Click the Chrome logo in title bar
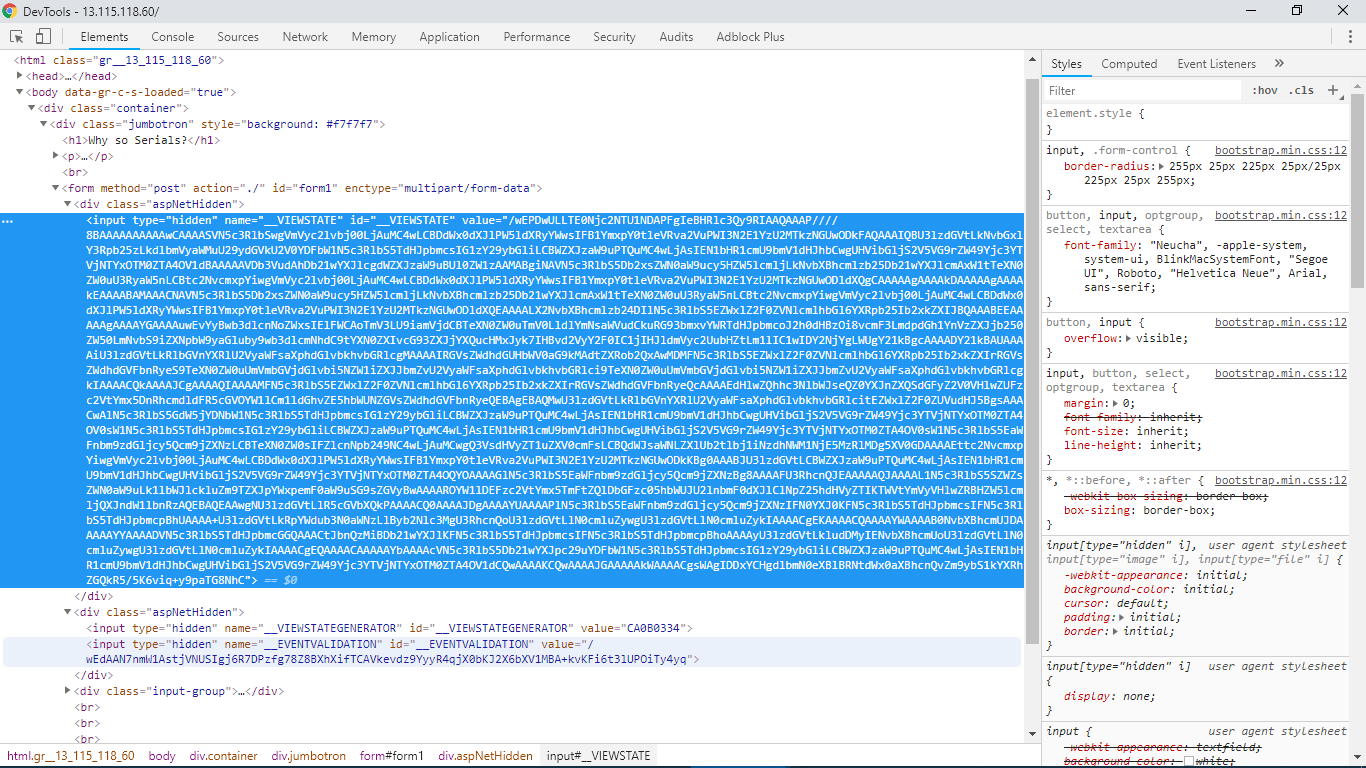 tap(9, 10)
